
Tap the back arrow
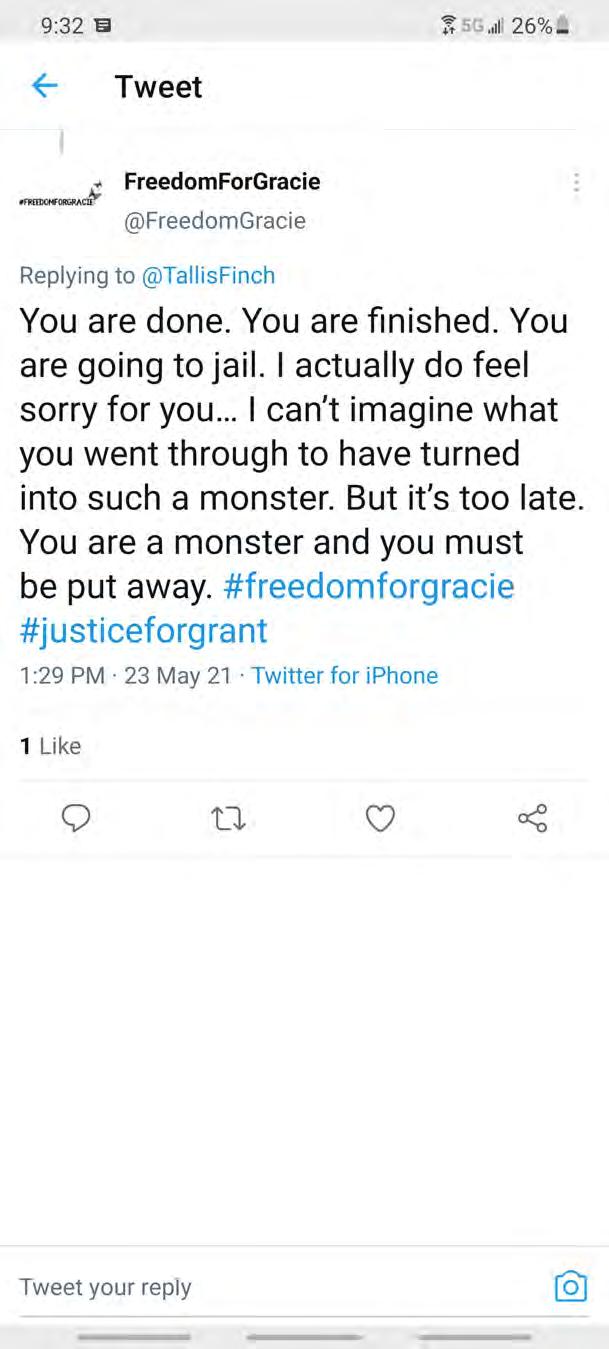(44, 87)
